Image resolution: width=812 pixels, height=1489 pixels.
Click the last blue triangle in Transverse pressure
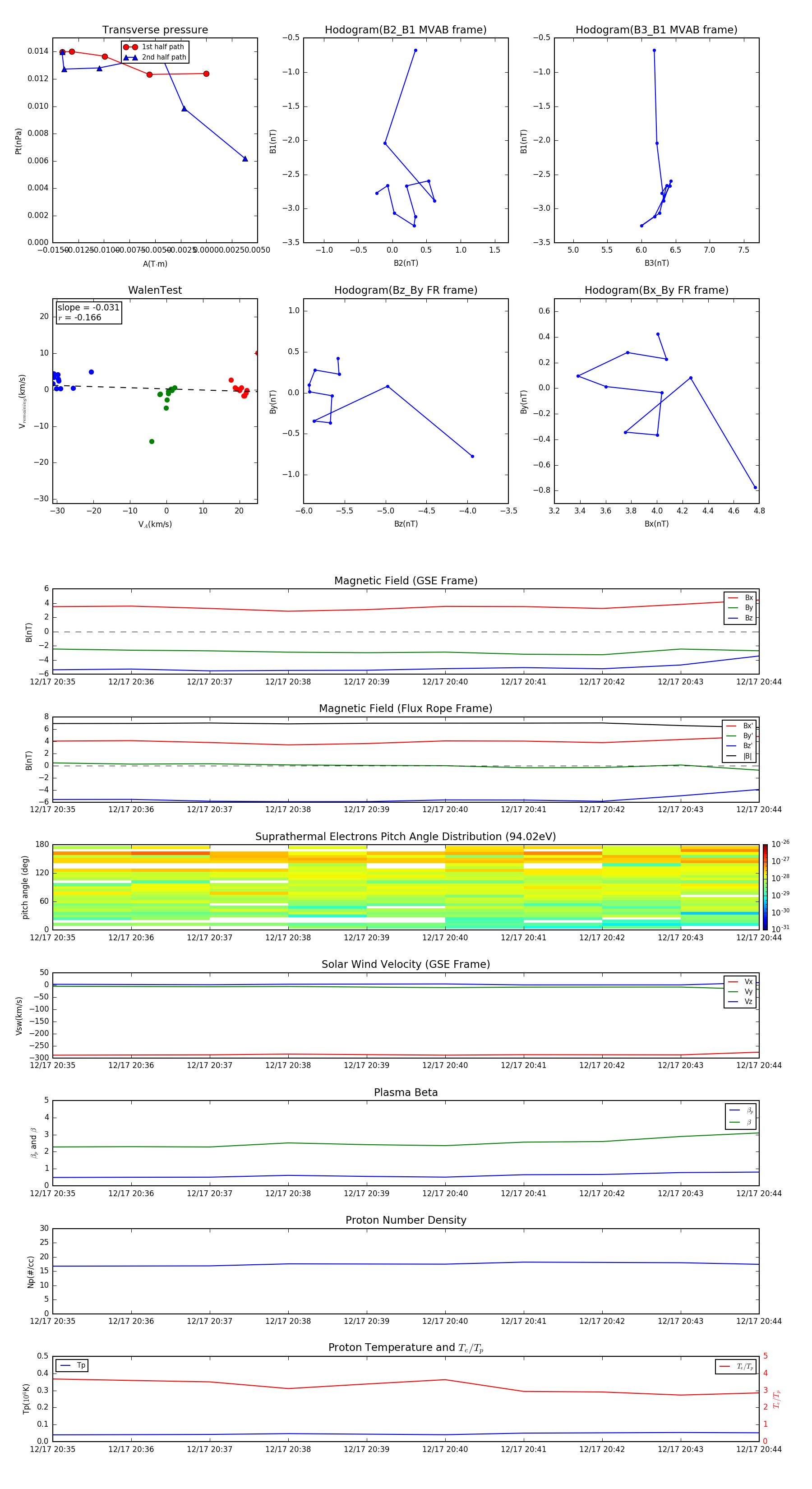(x=245, y=158)
